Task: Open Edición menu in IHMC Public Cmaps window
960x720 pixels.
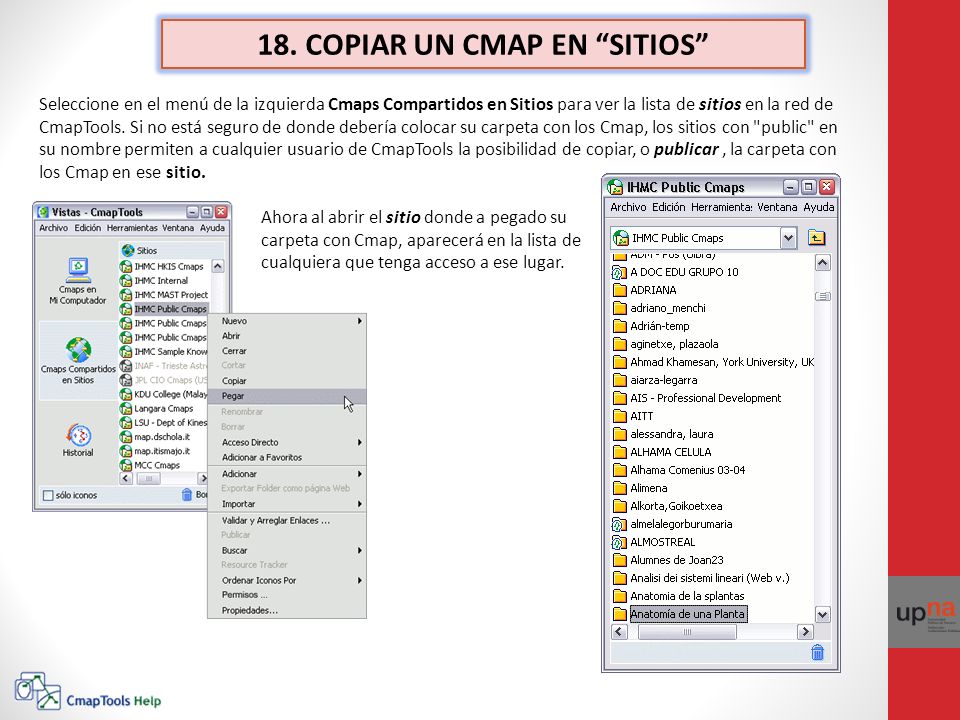Action: tap(669, 207)
